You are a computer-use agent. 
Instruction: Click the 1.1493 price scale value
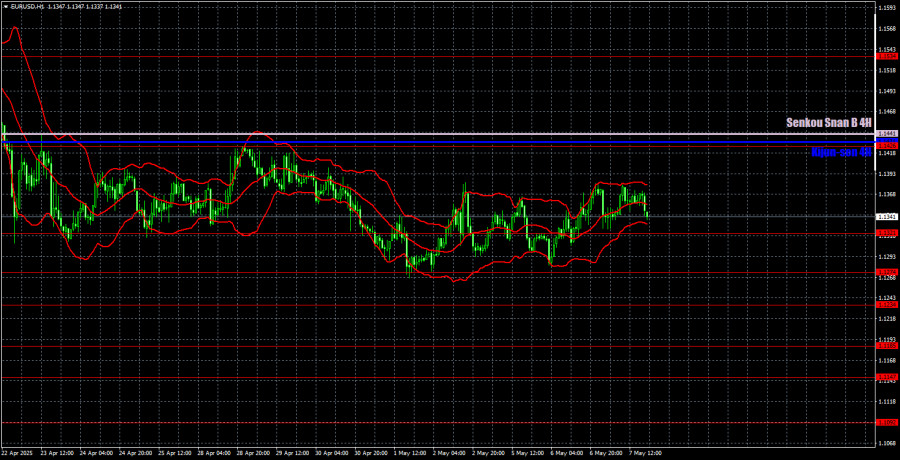coord(887,91)
